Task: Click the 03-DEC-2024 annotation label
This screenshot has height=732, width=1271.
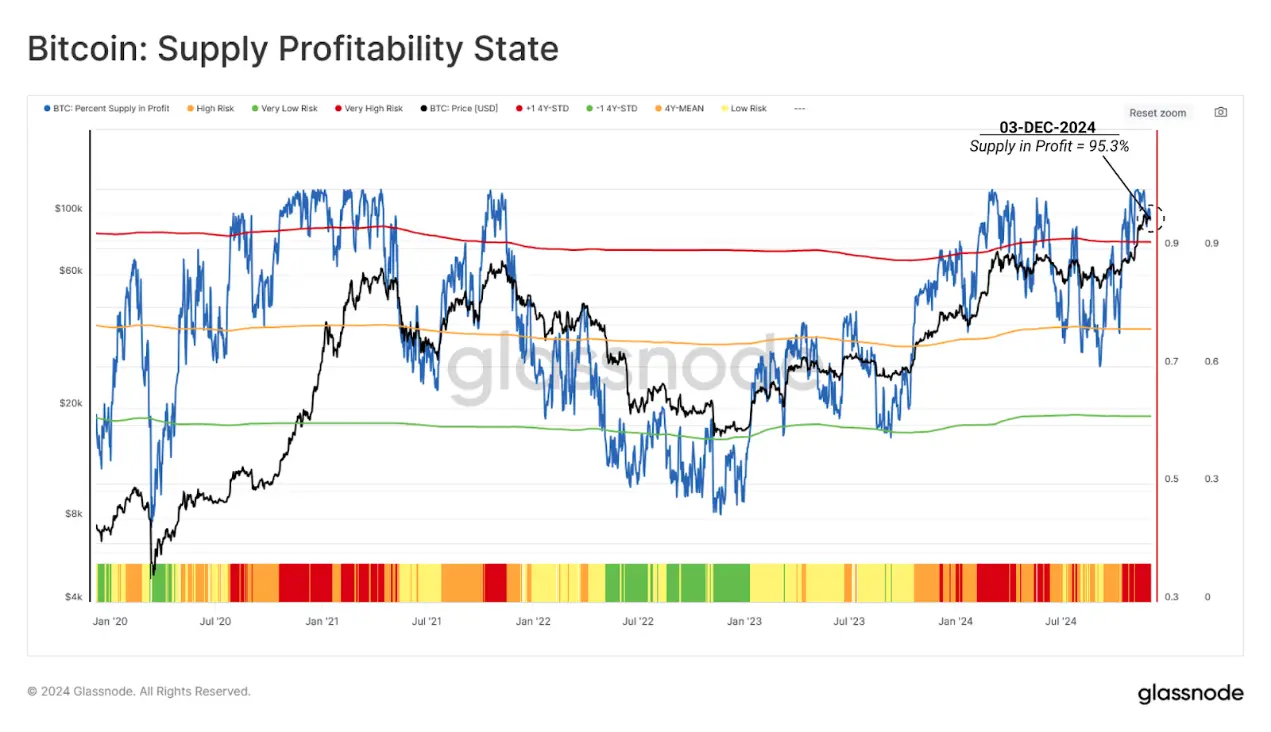Action: pos(1048,127)
